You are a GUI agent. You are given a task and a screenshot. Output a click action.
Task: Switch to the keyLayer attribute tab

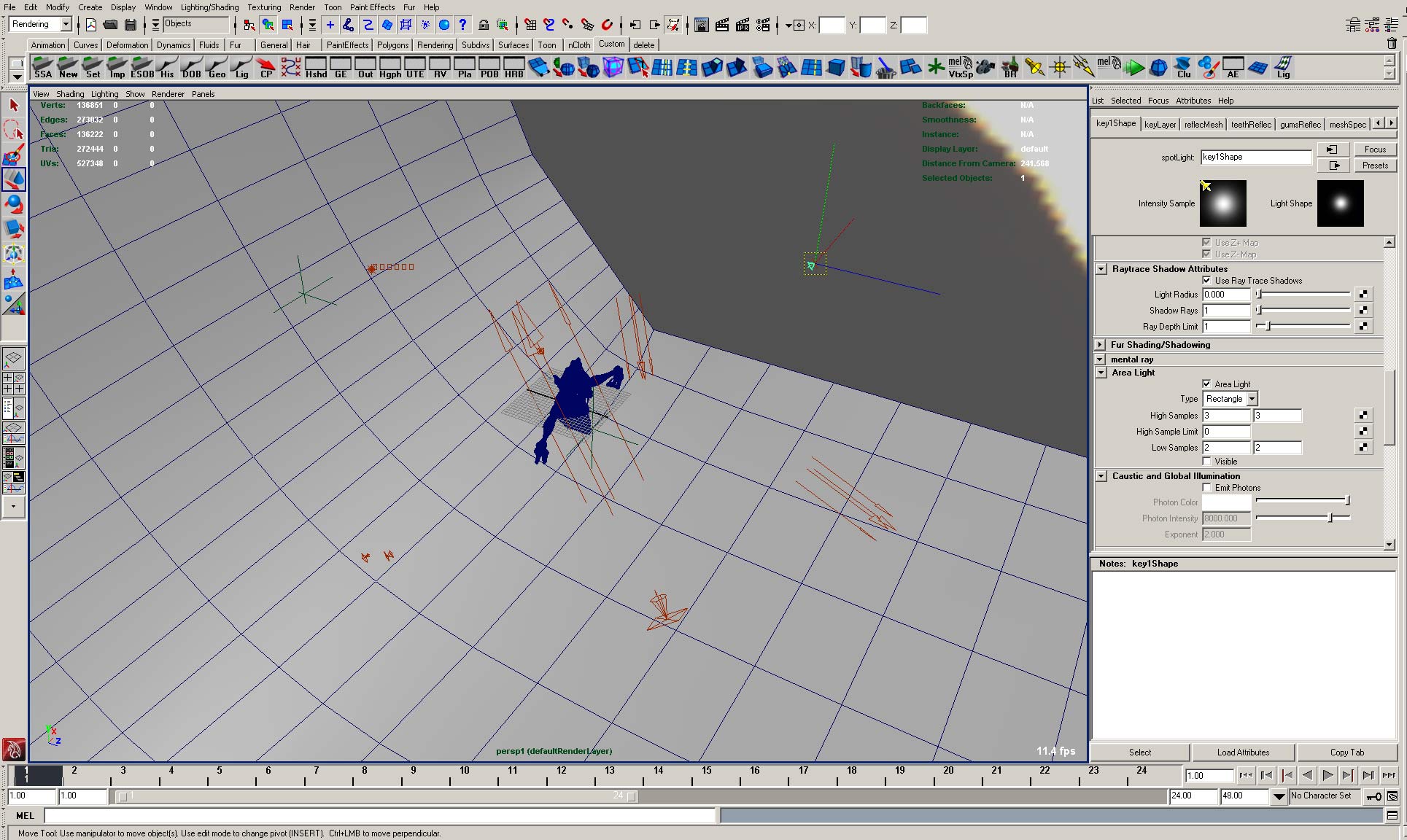coord(1160,125)
